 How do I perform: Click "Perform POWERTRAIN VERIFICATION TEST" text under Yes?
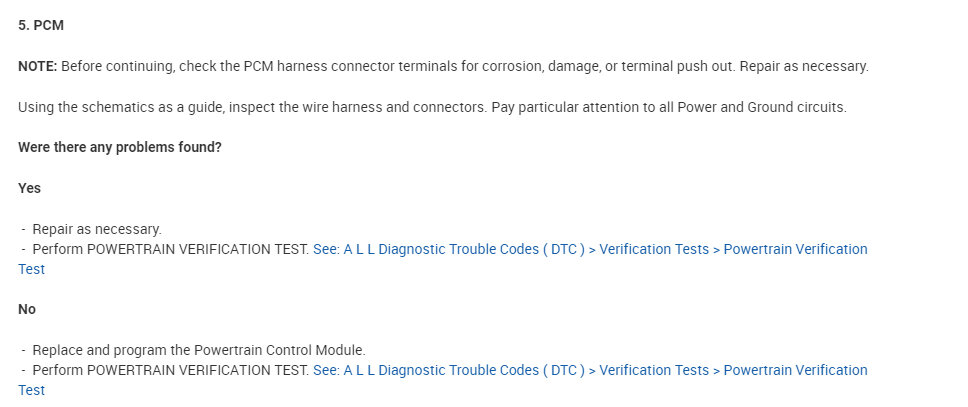coord(170,249)
